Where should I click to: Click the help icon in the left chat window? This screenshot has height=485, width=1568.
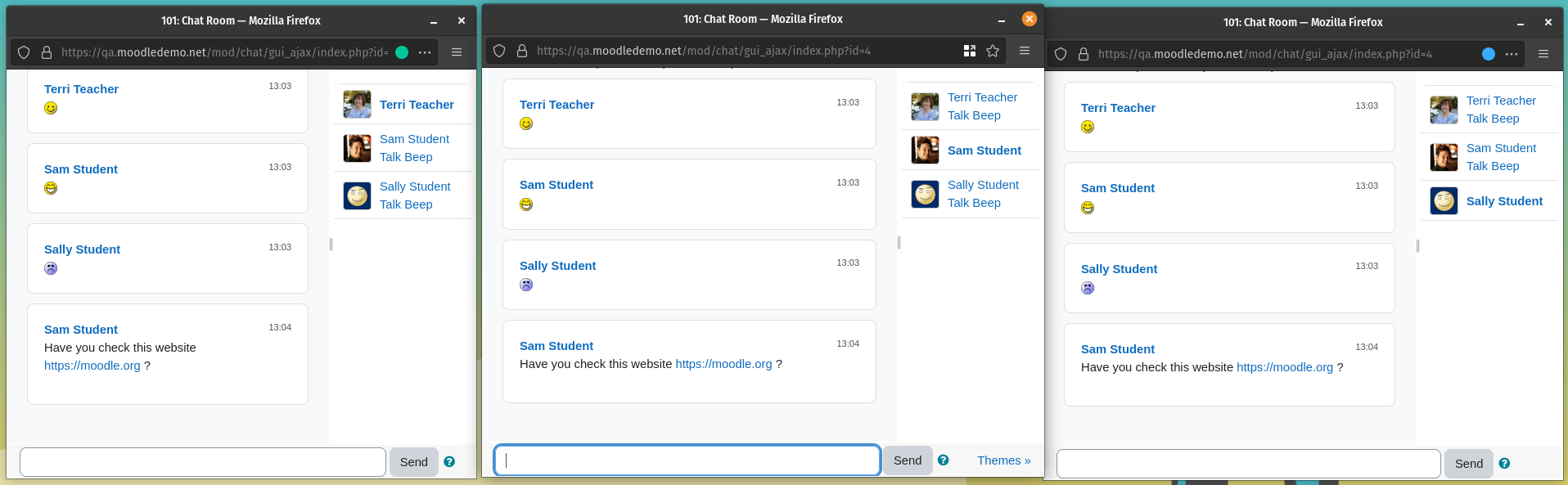click(x=449, y=461)
